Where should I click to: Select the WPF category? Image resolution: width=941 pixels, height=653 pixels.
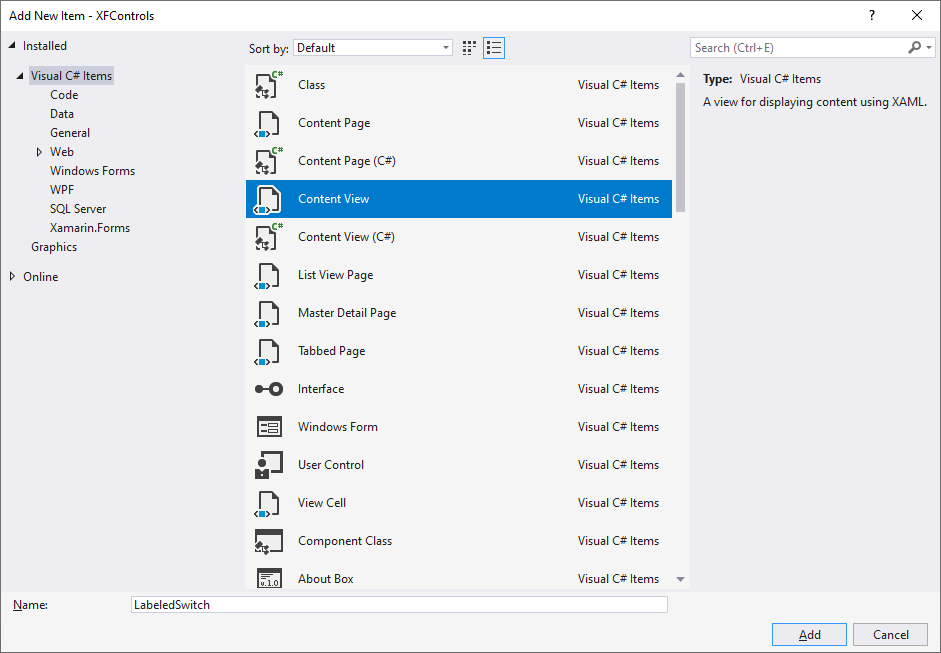(x=62, y=190)
